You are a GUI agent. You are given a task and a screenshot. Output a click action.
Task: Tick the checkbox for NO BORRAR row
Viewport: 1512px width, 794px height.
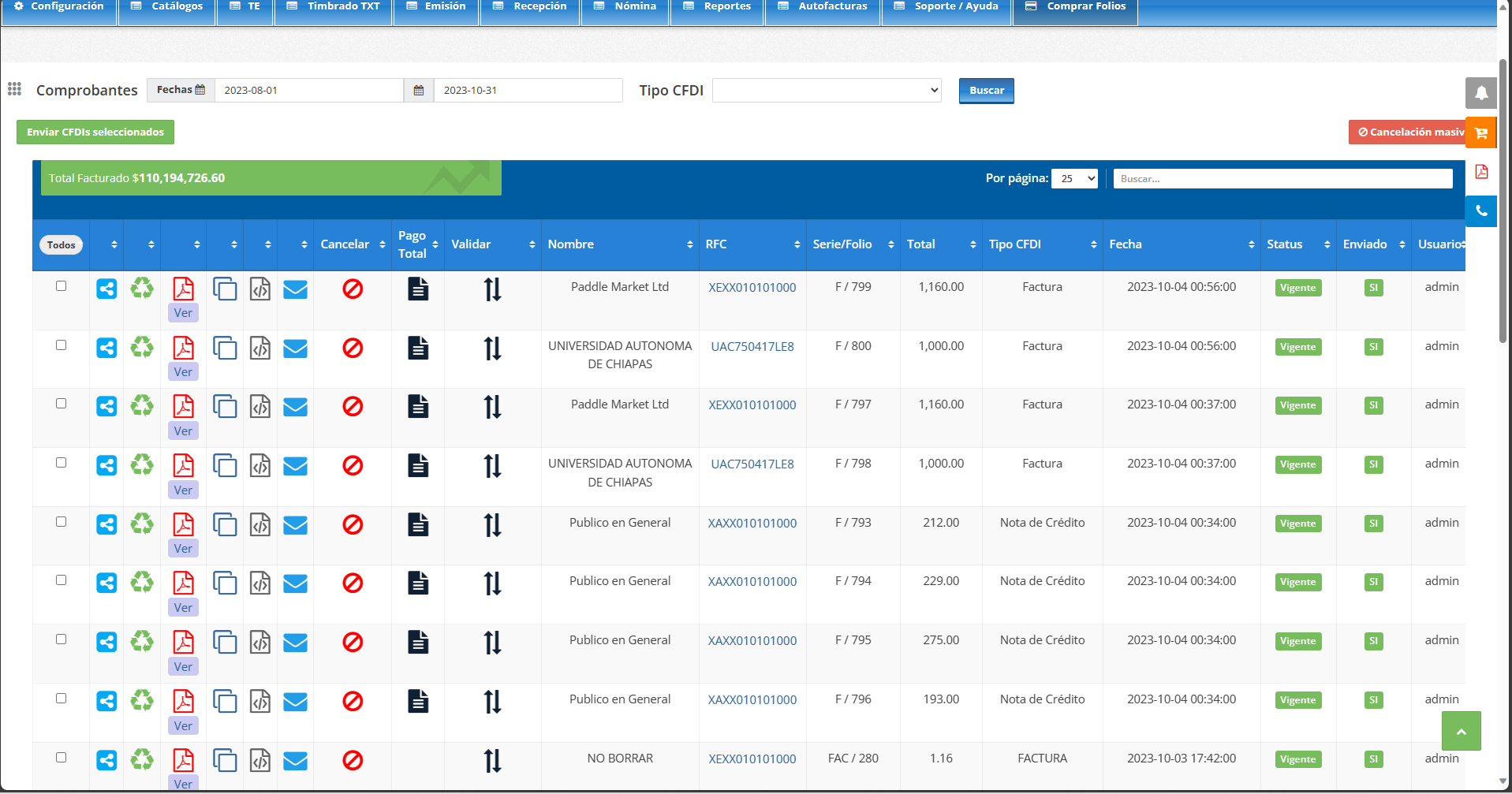[61, 758]
